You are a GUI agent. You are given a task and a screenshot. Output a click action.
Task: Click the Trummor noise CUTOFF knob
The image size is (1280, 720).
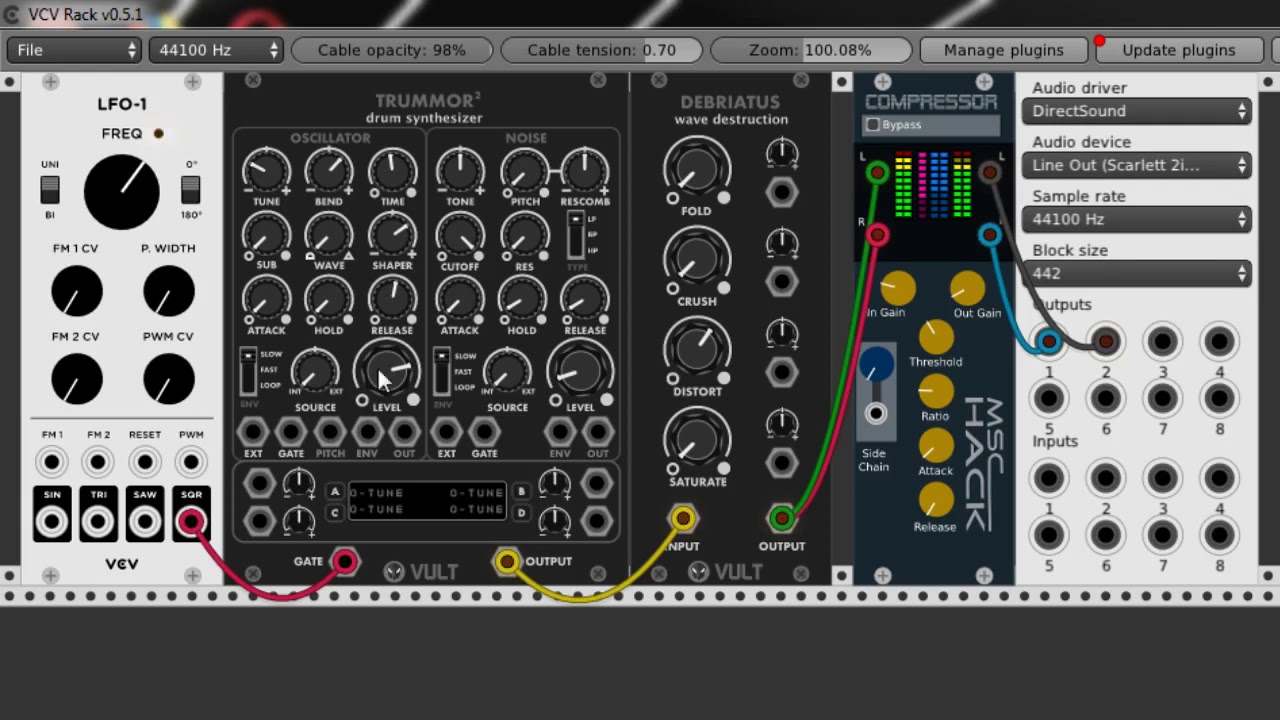click(x=460, y=237)
